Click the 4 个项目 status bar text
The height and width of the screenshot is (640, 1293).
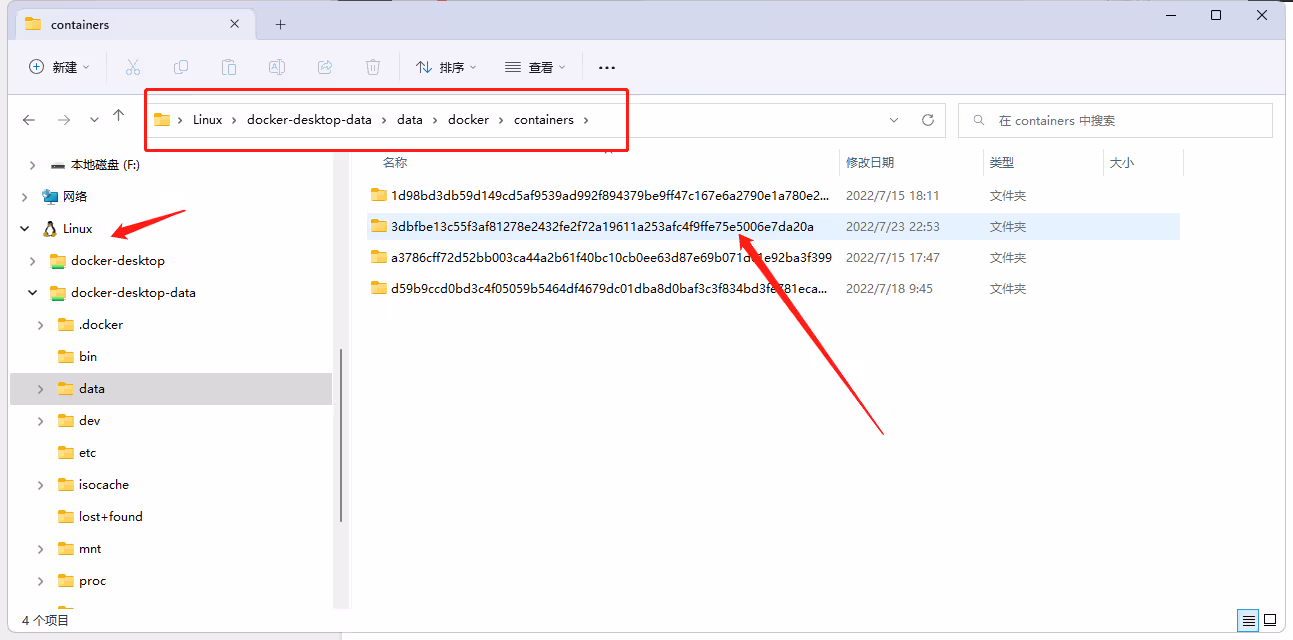pos(46,621)
